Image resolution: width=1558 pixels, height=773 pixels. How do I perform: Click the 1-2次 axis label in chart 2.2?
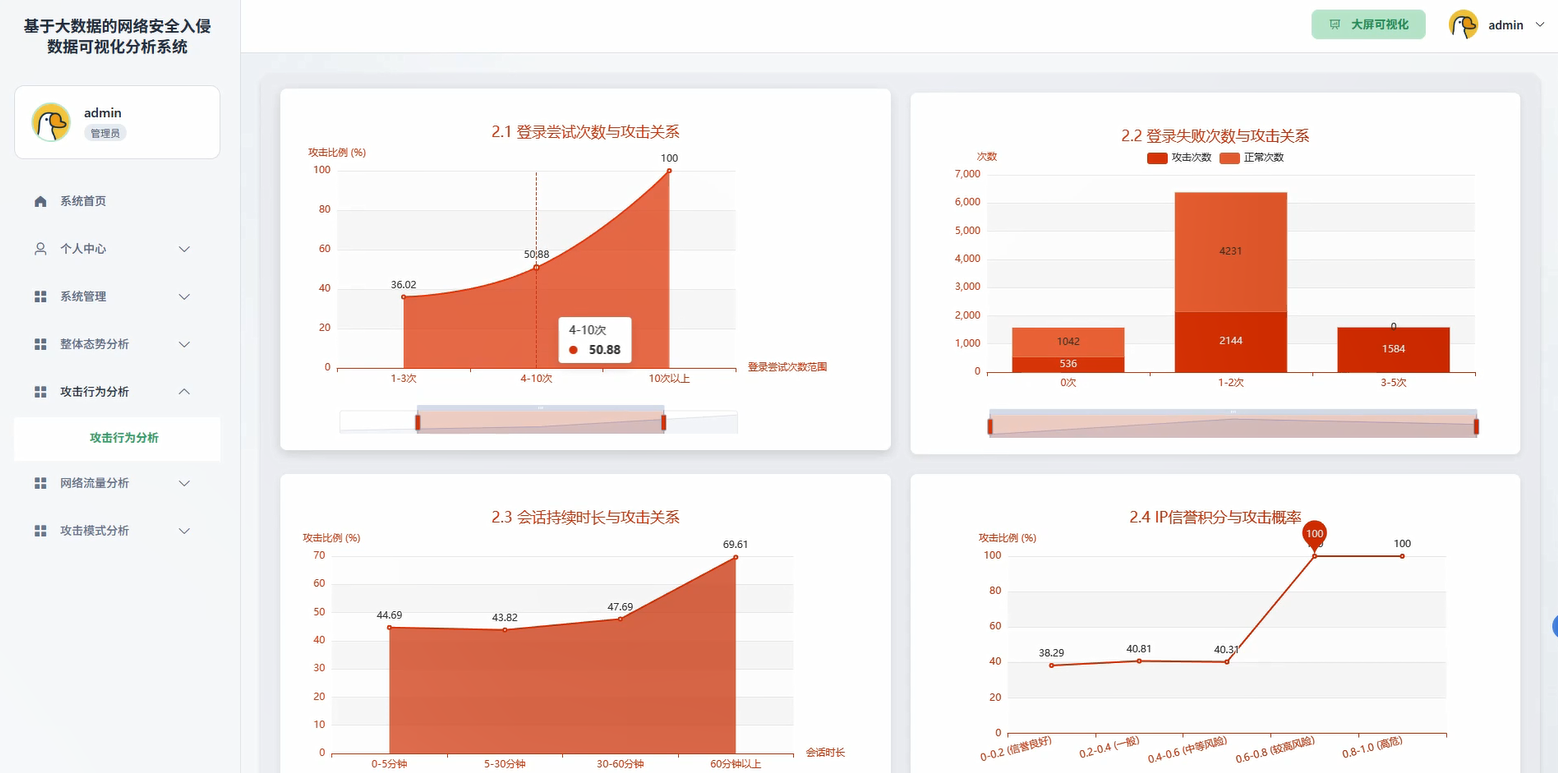point(1230,383)
